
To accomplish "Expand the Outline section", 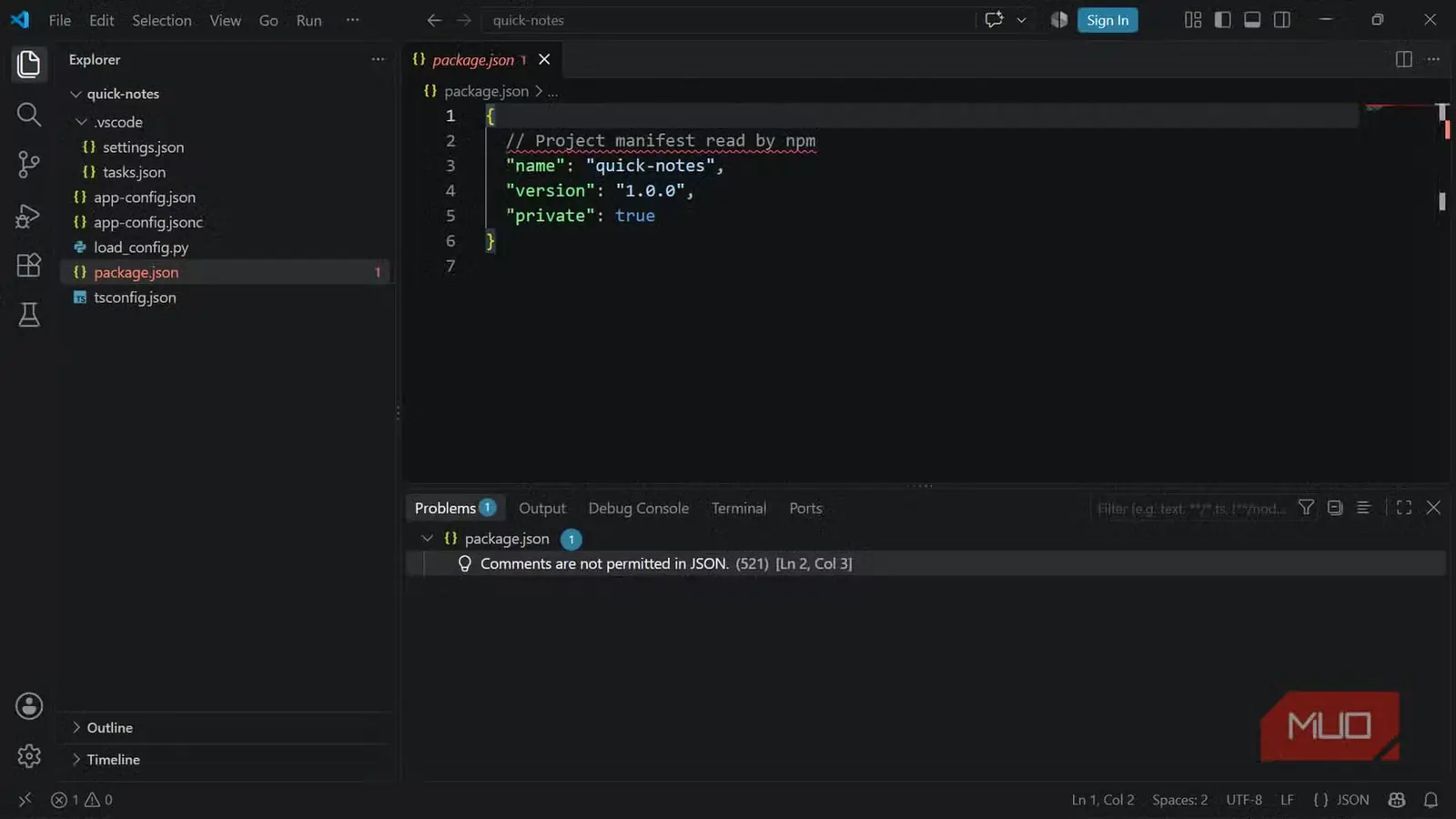I will (x=76, y=728).
